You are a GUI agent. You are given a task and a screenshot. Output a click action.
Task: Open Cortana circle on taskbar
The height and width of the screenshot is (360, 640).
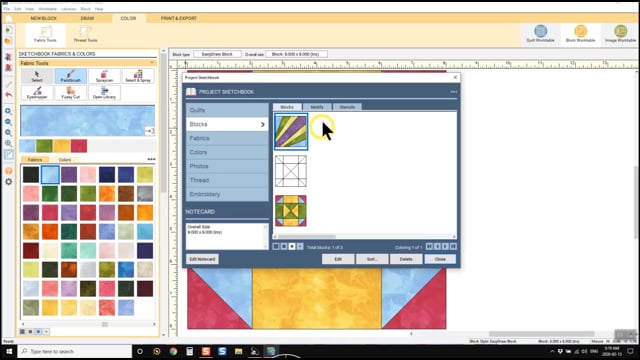click(x=140, y=351)
